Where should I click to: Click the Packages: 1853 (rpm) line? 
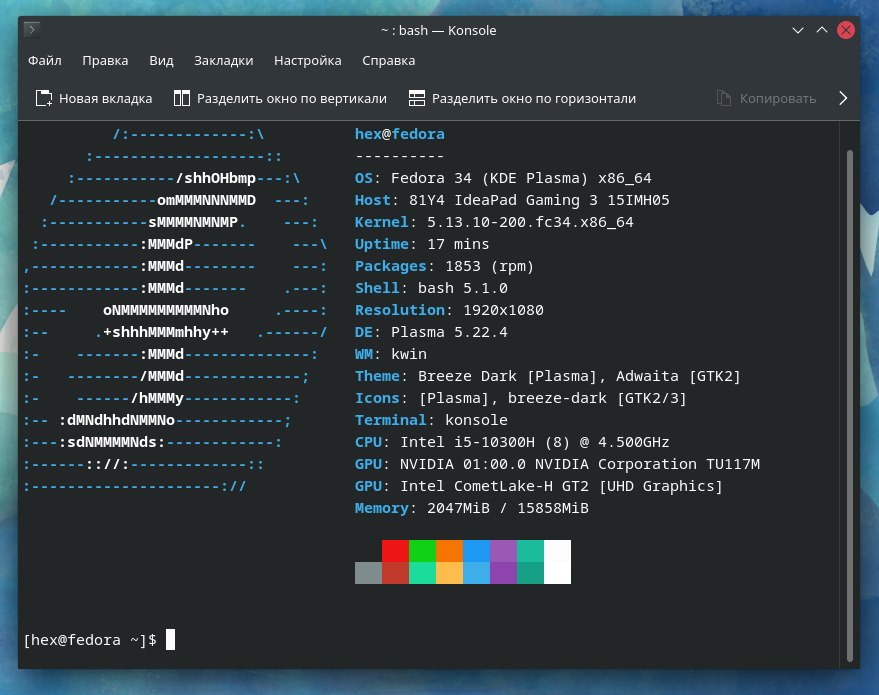coord(444,266)
